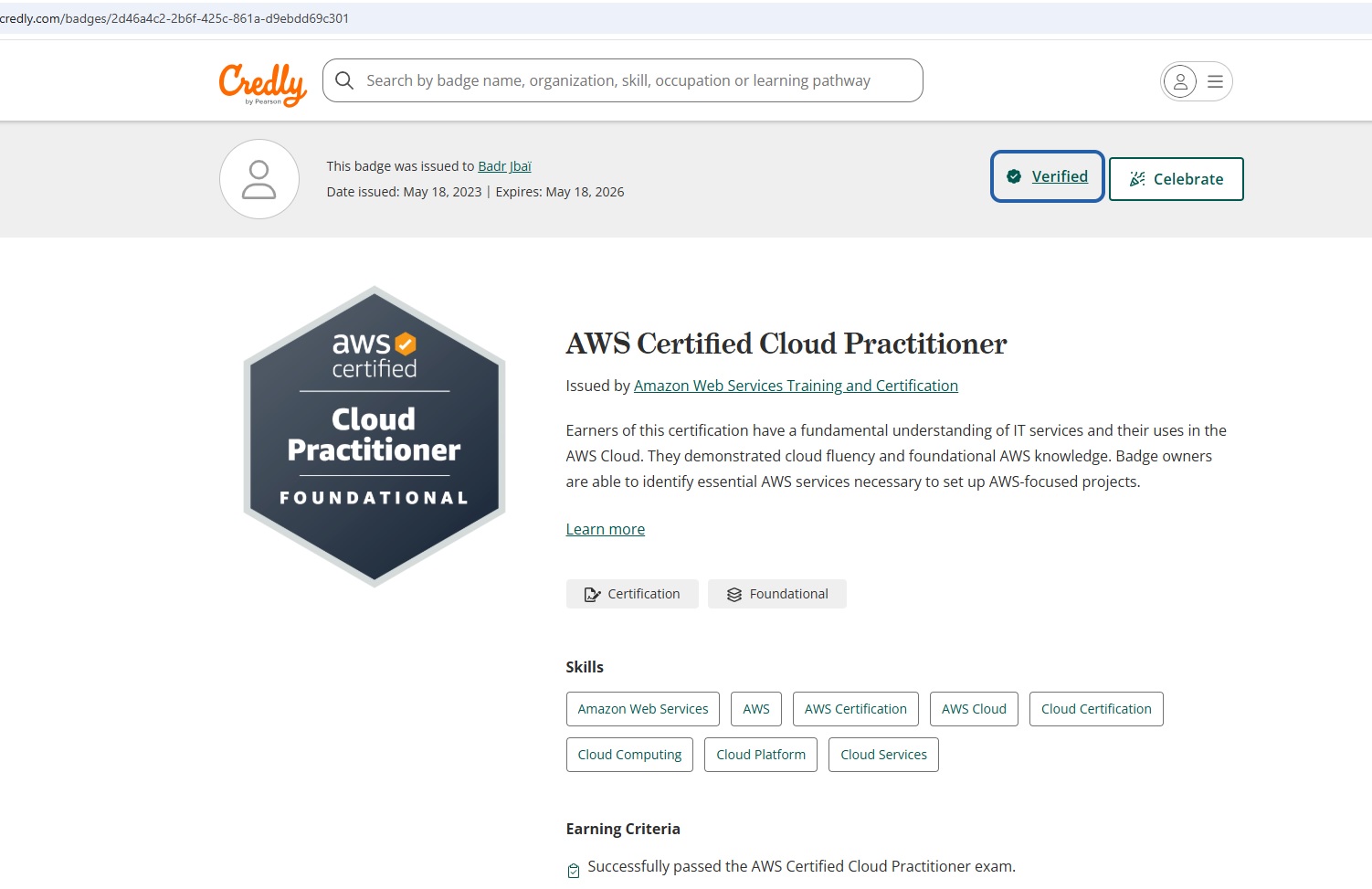1372x889 pixels.
Task: Click the Certification tag
Action: [632, 594]
